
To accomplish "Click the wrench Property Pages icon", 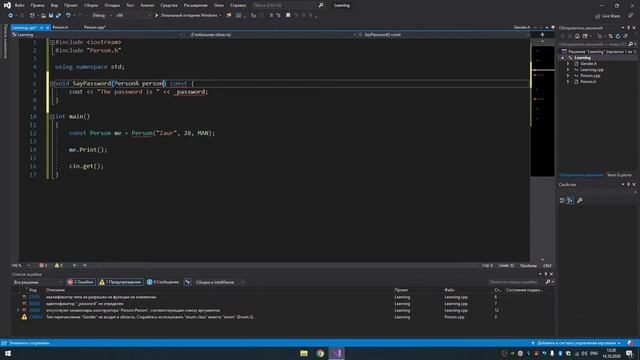I will click(x=580, y=200).
